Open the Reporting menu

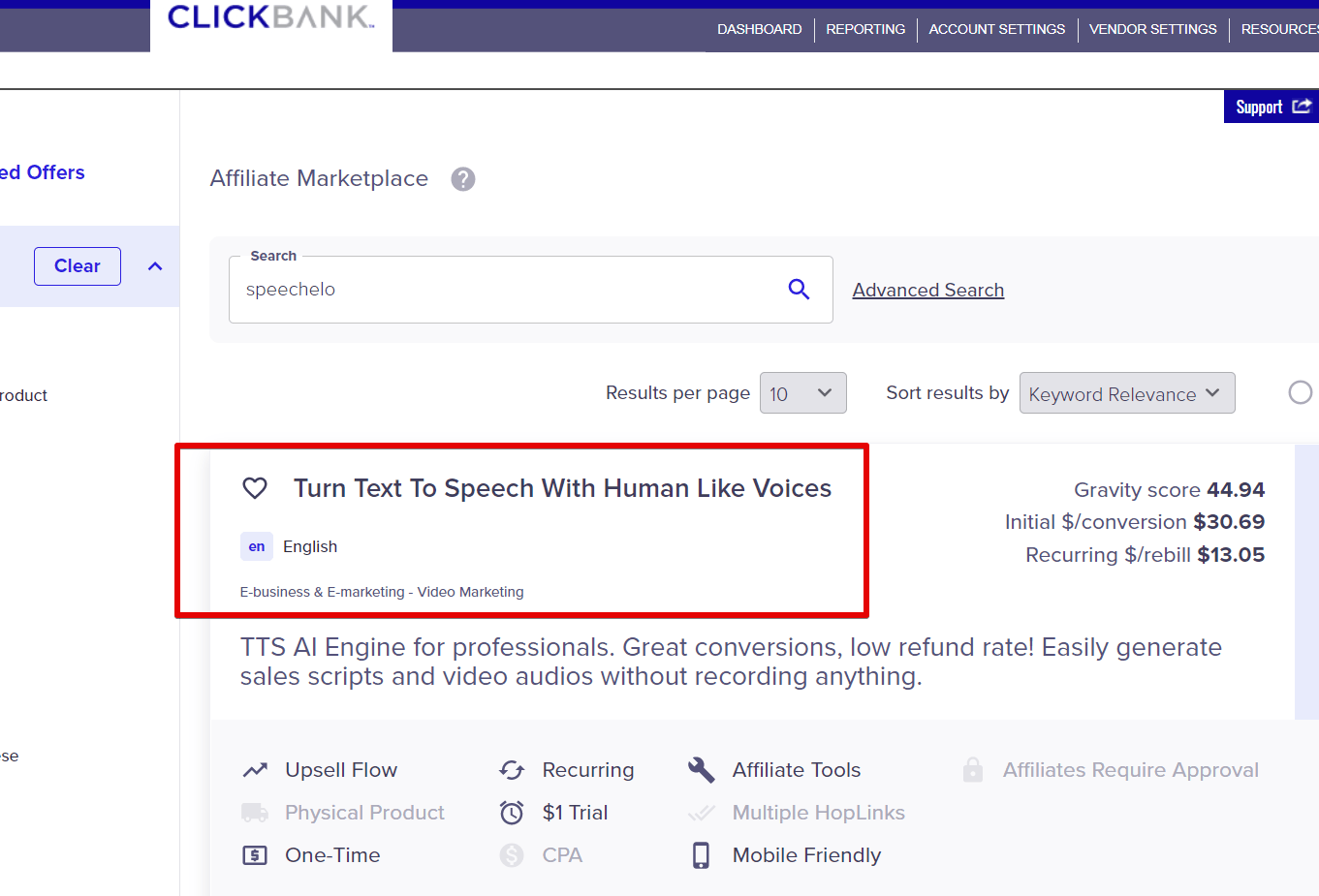pyautogui.click(x=865, y=29)
